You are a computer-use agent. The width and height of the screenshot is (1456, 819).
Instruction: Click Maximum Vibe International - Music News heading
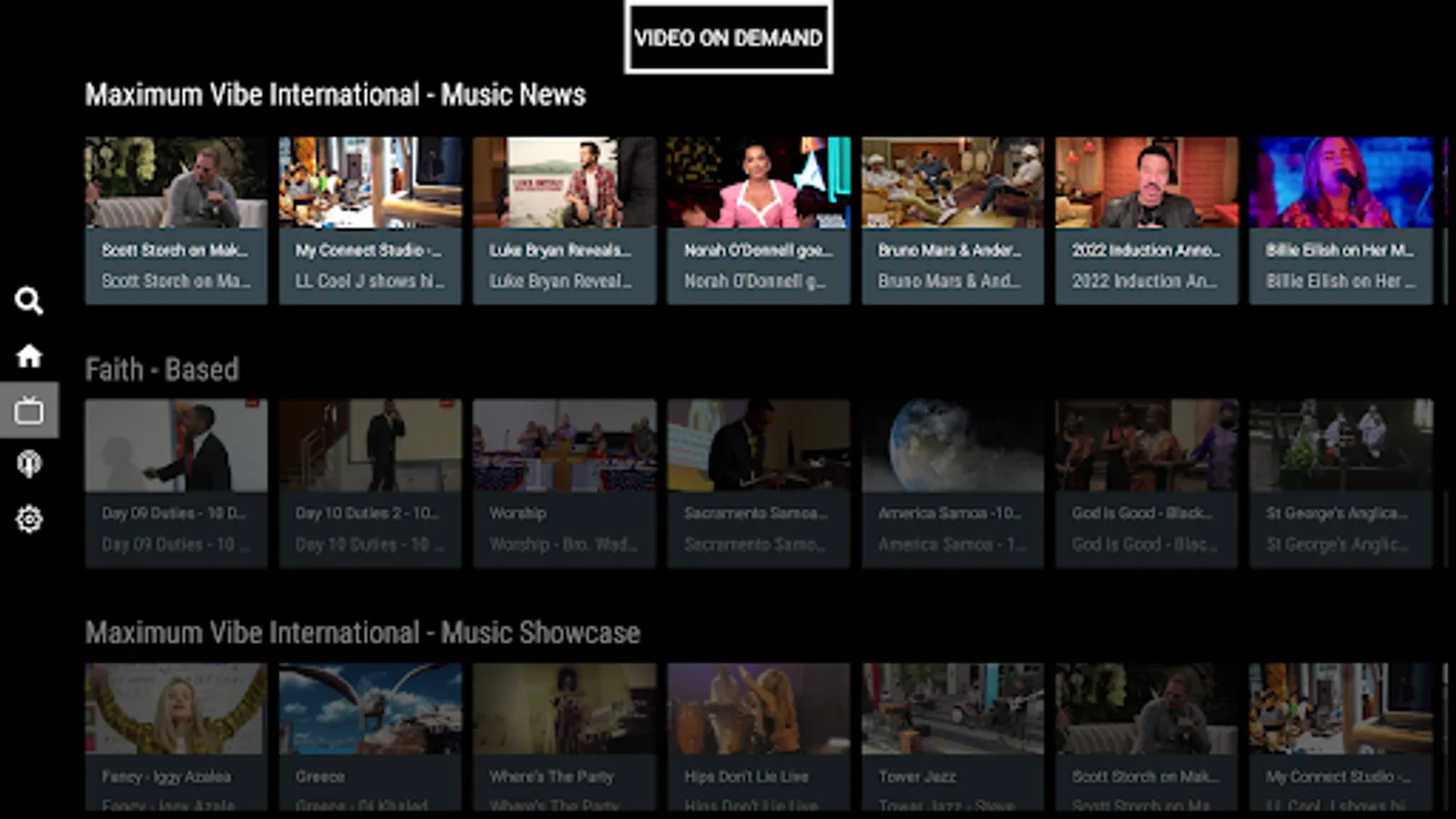coord(336,95)
